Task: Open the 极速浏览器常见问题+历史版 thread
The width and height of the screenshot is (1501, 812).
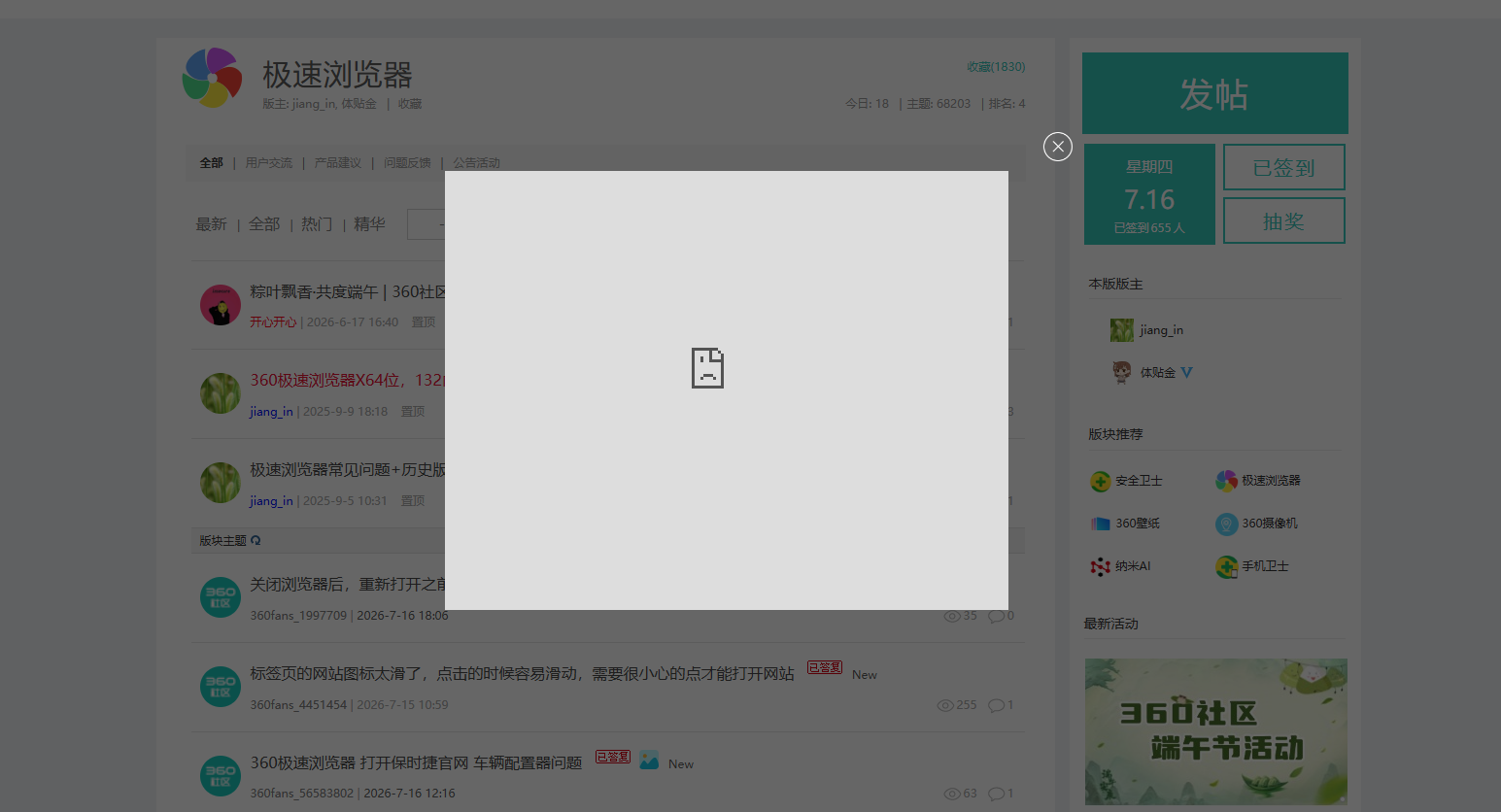Action: tap(348, 469)
